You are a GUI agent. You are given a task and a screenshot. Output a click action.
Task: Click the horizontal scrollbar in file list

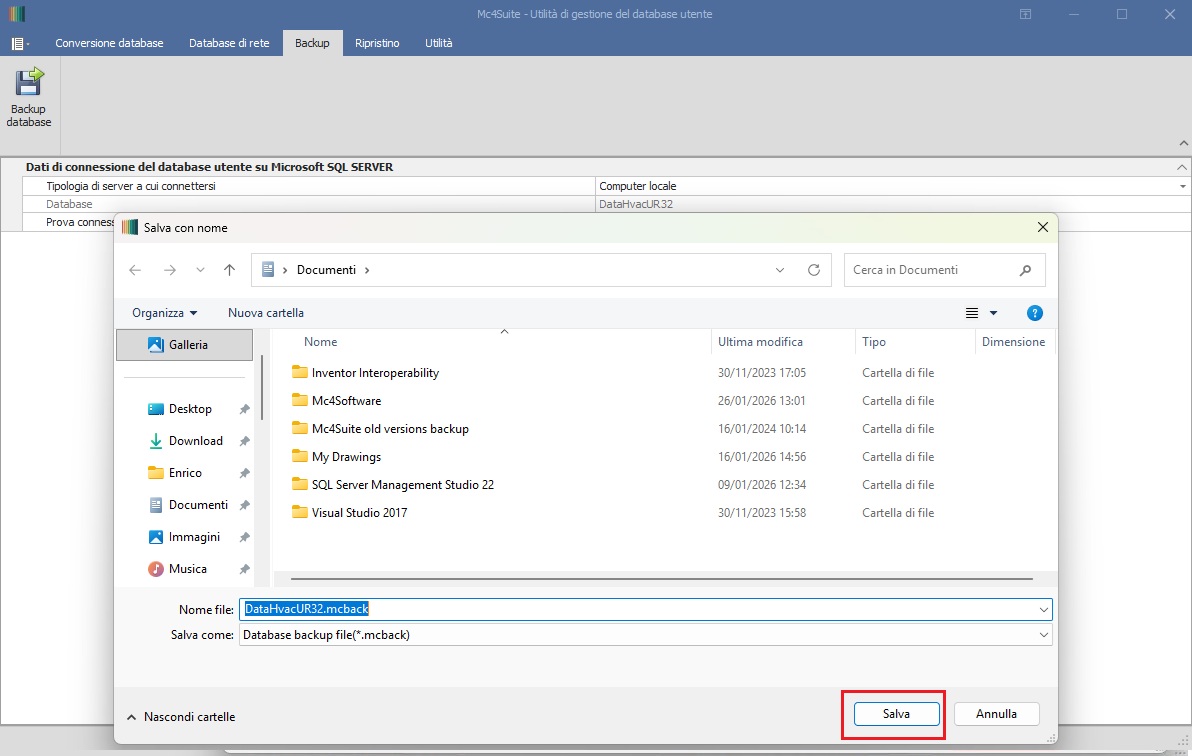pos(660,578)
